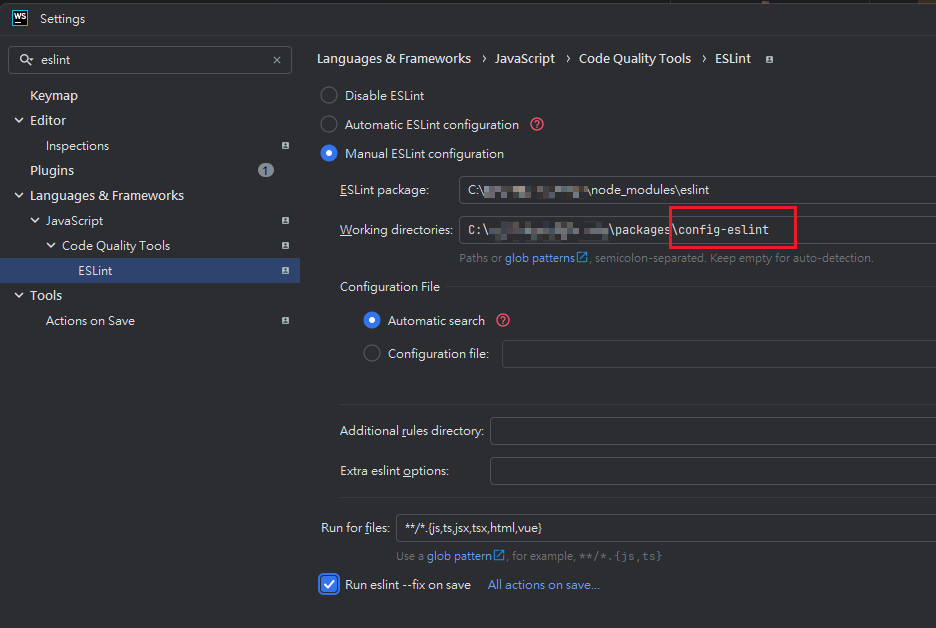Screen dimensions: 936x628
Task: Collapse the Languages & Frameworks tree node
Action: 19,195
